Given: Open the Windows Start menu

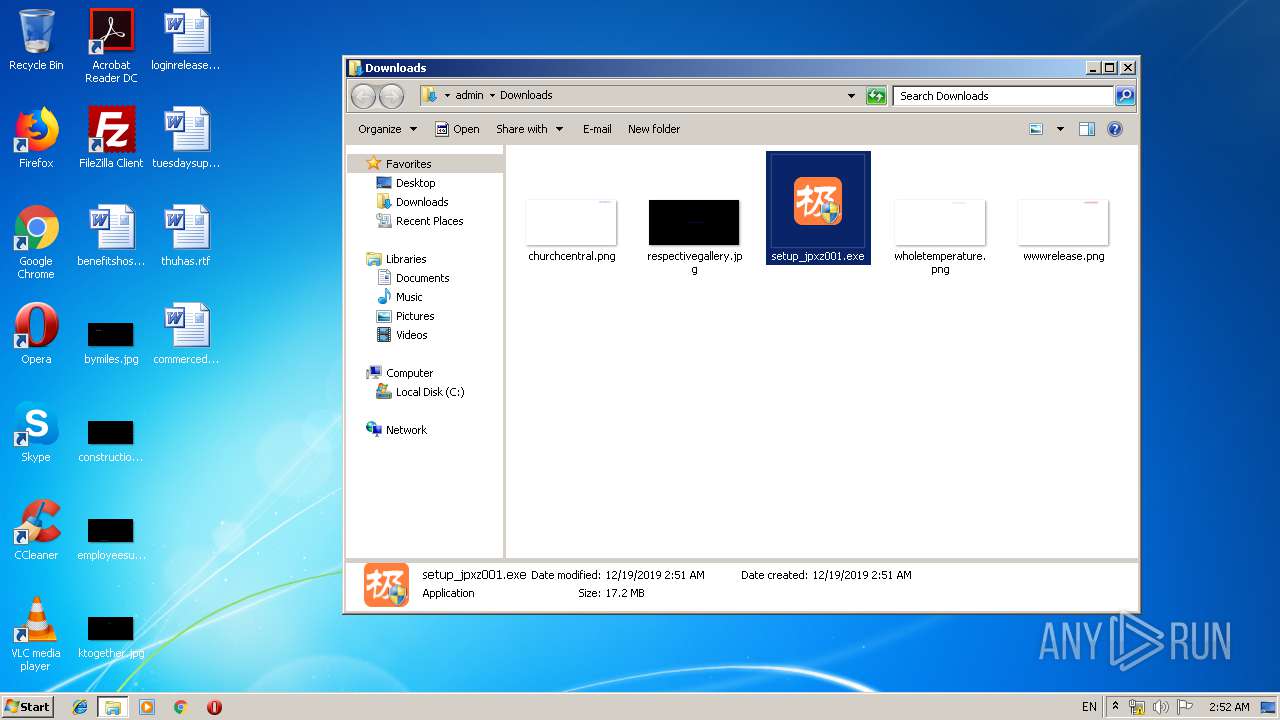Looking at the screenshot, I should pos(27,706).
